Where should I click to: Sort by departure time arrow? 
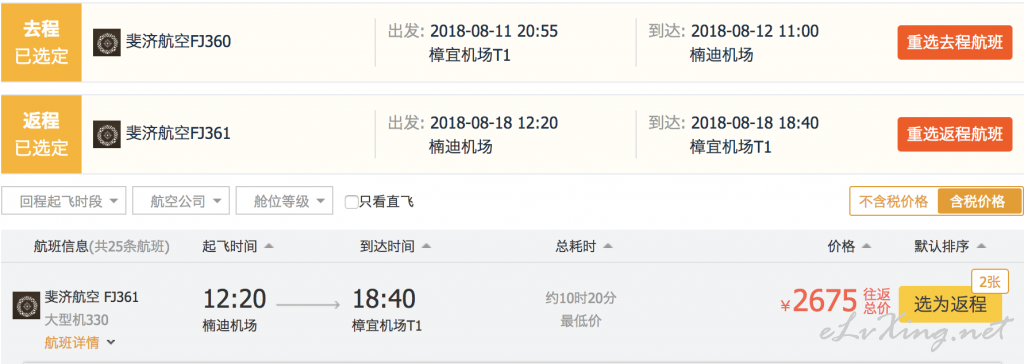(x=268, y=246)
